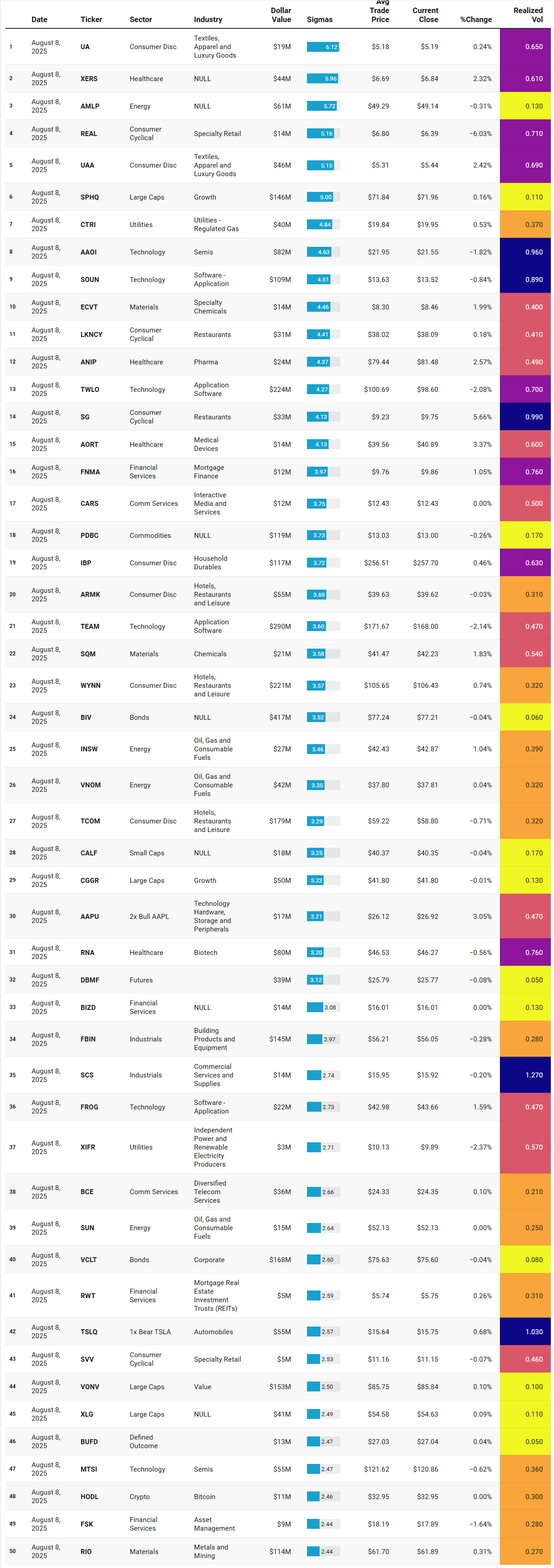This screenshot has width=554, height=1568.
Task: Select the LKNCY ticker
Action: point(92,334)
